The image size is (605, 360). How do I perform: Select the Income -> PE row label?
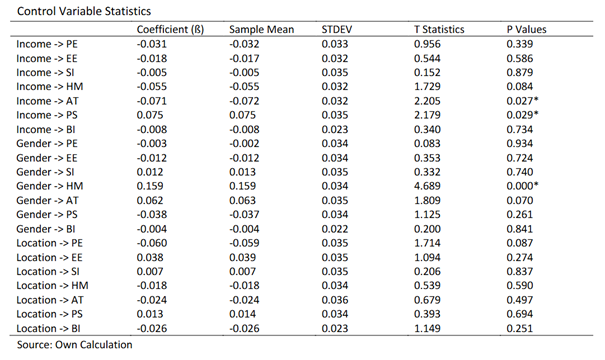click(47, 44)
